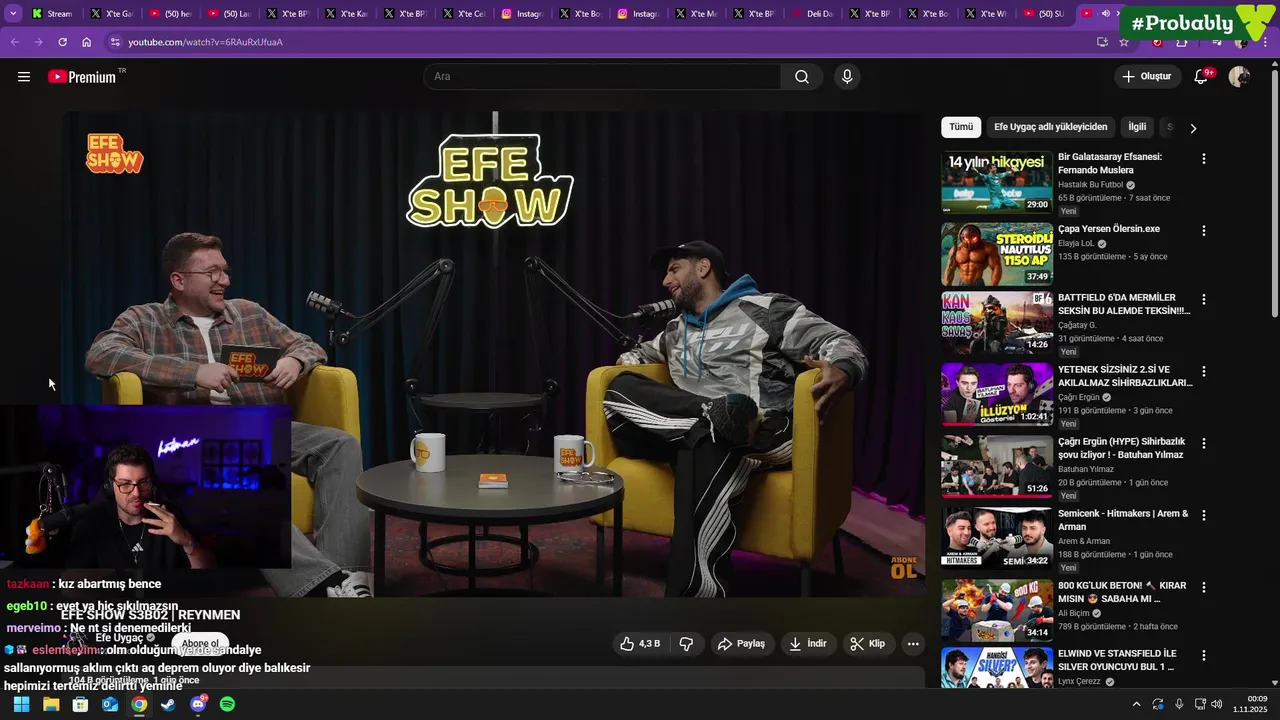1280x720 pixels.
Task: Open ELWIND VE STANSFIELD İLE SILVER video title
Action: point(1117,660)
